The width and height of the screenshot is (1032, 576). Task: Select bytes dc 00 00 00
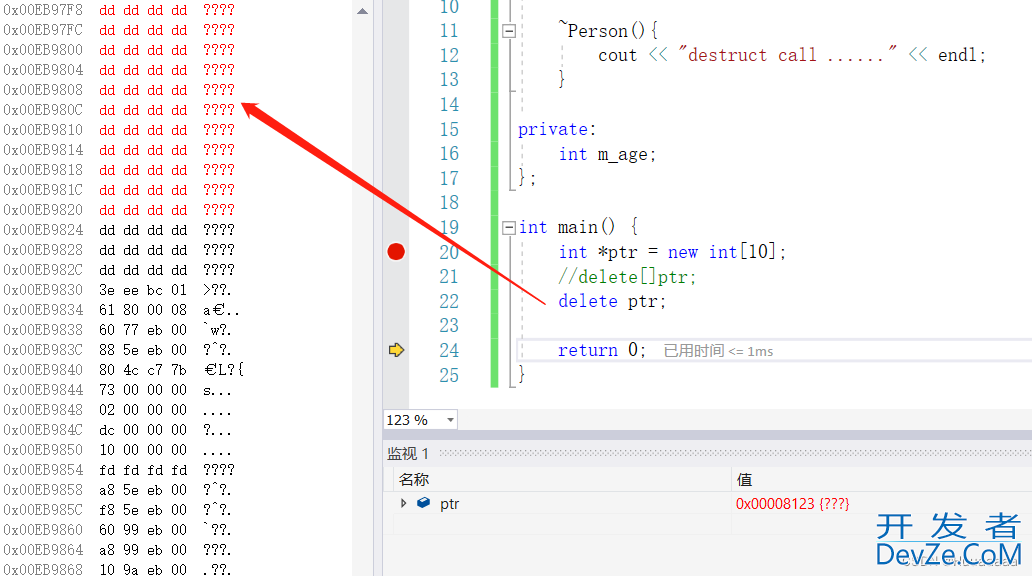point(143,430)
